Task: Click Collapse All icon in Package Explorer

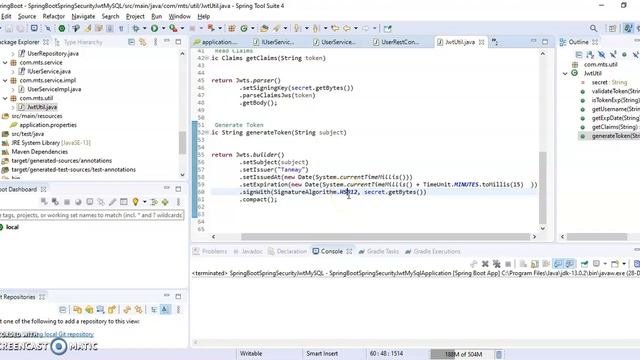Action: (x=131, y=42)
